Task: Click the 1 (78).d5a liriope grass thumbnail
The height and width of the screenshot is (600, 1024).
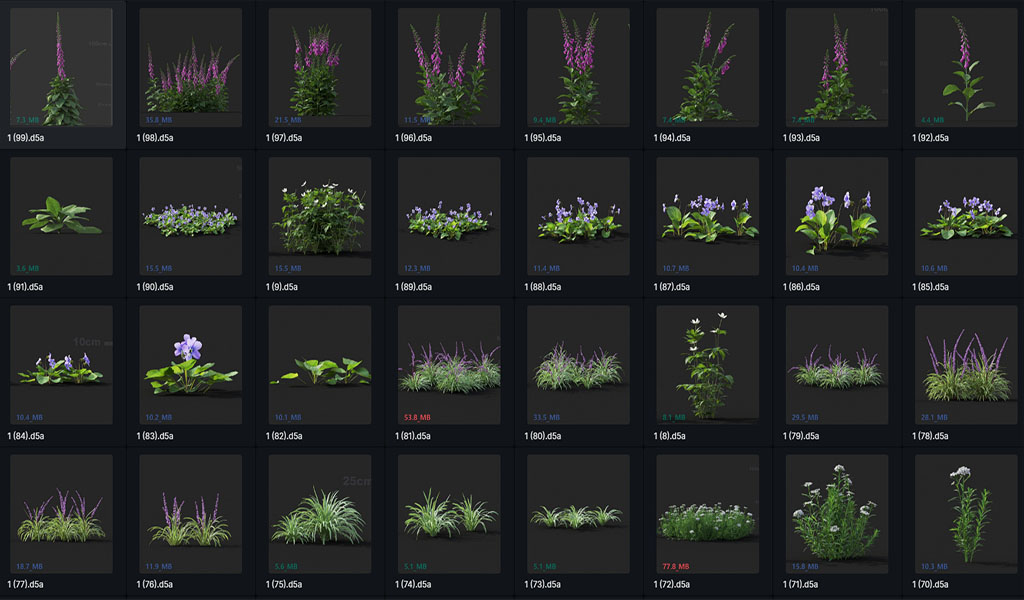Action: point(966,364)
